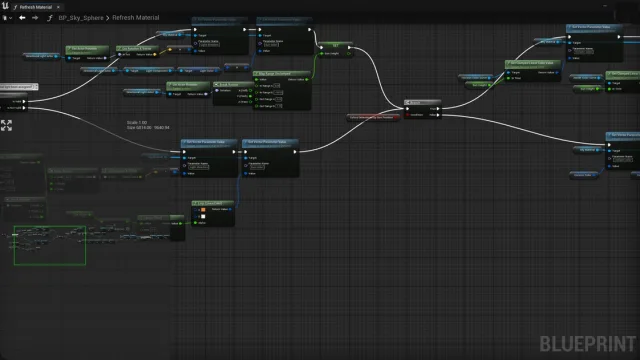Select the Get Actor Rotation node feeding Break Rotator
The height and width of the screenshot is (360, 640).
(189, 89)
